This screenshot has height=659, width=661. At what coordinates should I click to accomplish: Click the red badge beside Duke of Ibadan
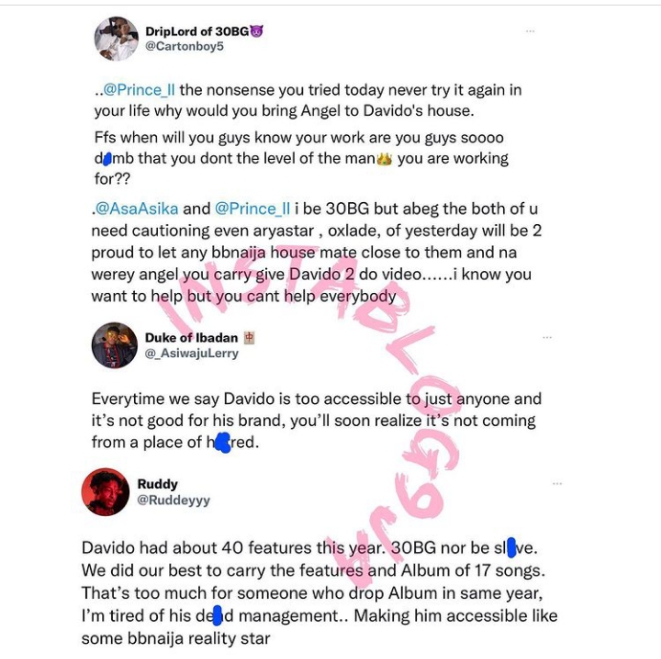[x=249, y=338]
